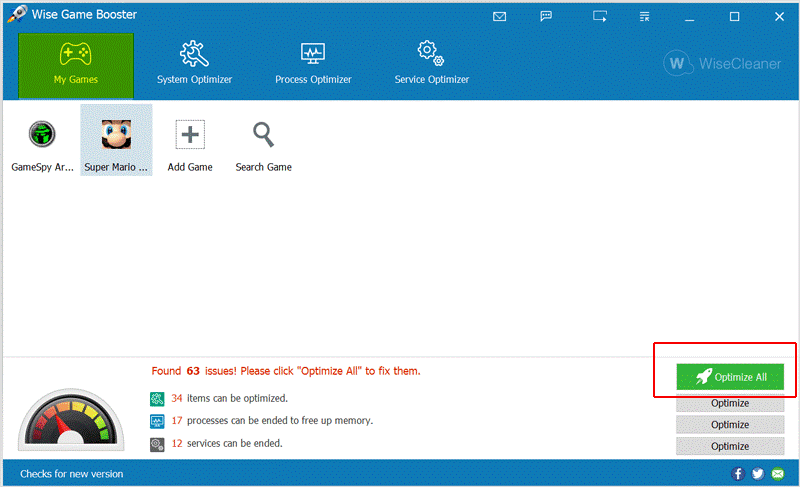Select the Super Mario game icon

[116, 135]
